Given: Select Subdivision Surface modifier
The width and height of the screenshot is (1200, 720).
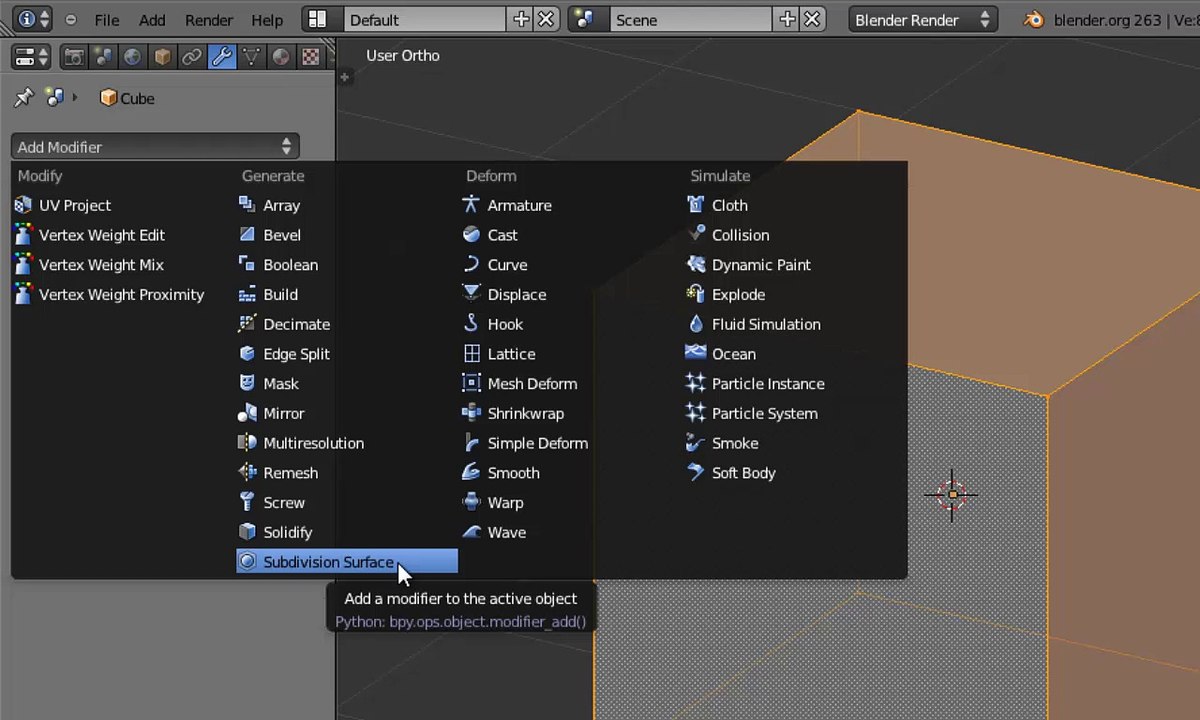Looking at the screenshot, I should pyautogui.click(x=347, y=562).
